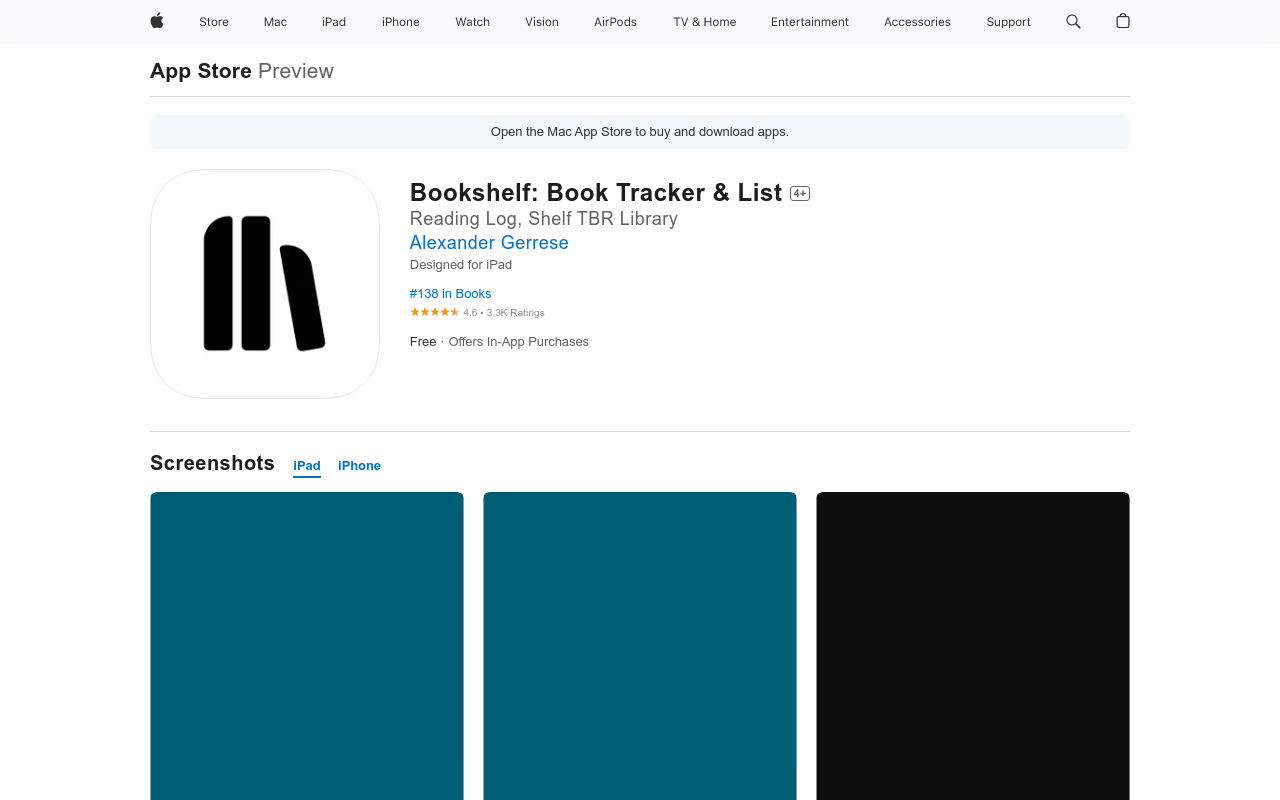Open the Entertainment menu
Viewport: 1280px width, 800px height.
coord(810,22)
